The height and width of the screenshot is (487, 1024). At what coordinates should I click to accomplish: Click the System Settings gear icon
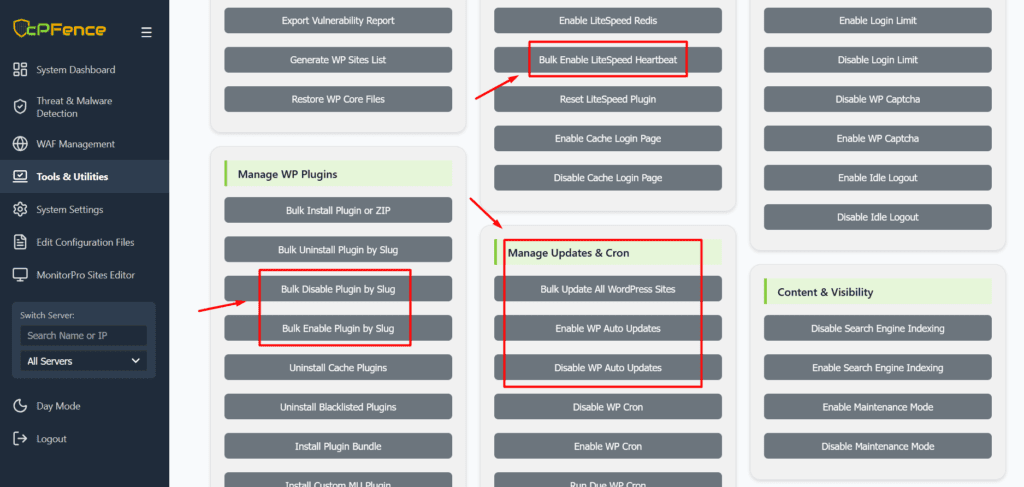(x=20, y=210)
